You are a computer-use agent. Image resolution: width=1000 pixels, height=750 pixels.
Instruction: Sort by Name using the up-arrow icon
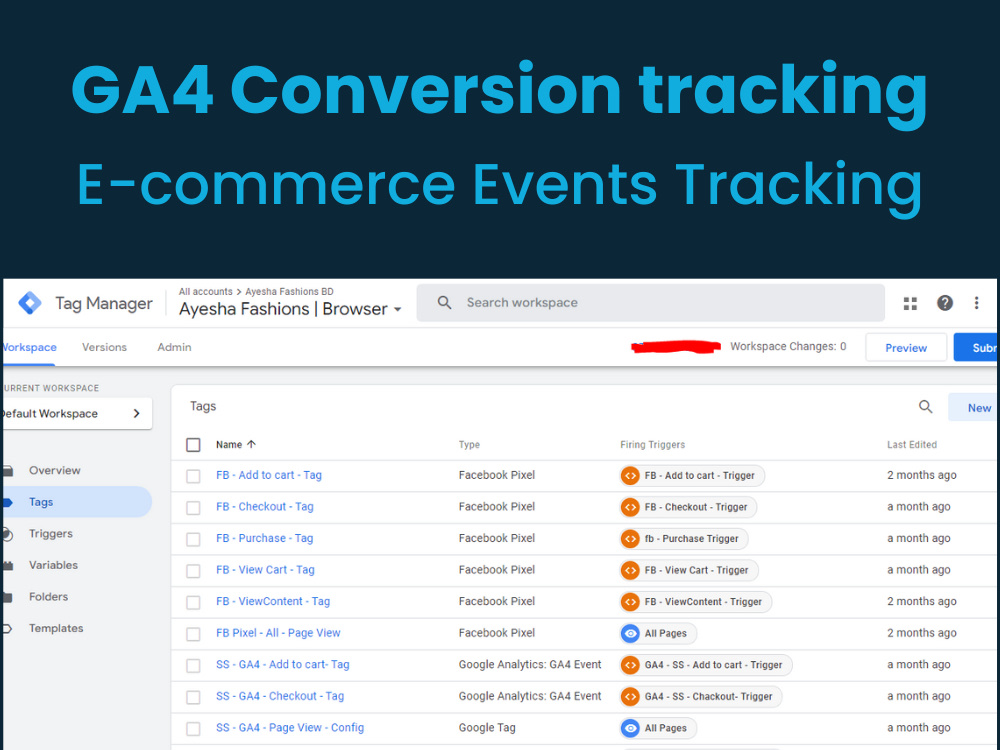251,445
